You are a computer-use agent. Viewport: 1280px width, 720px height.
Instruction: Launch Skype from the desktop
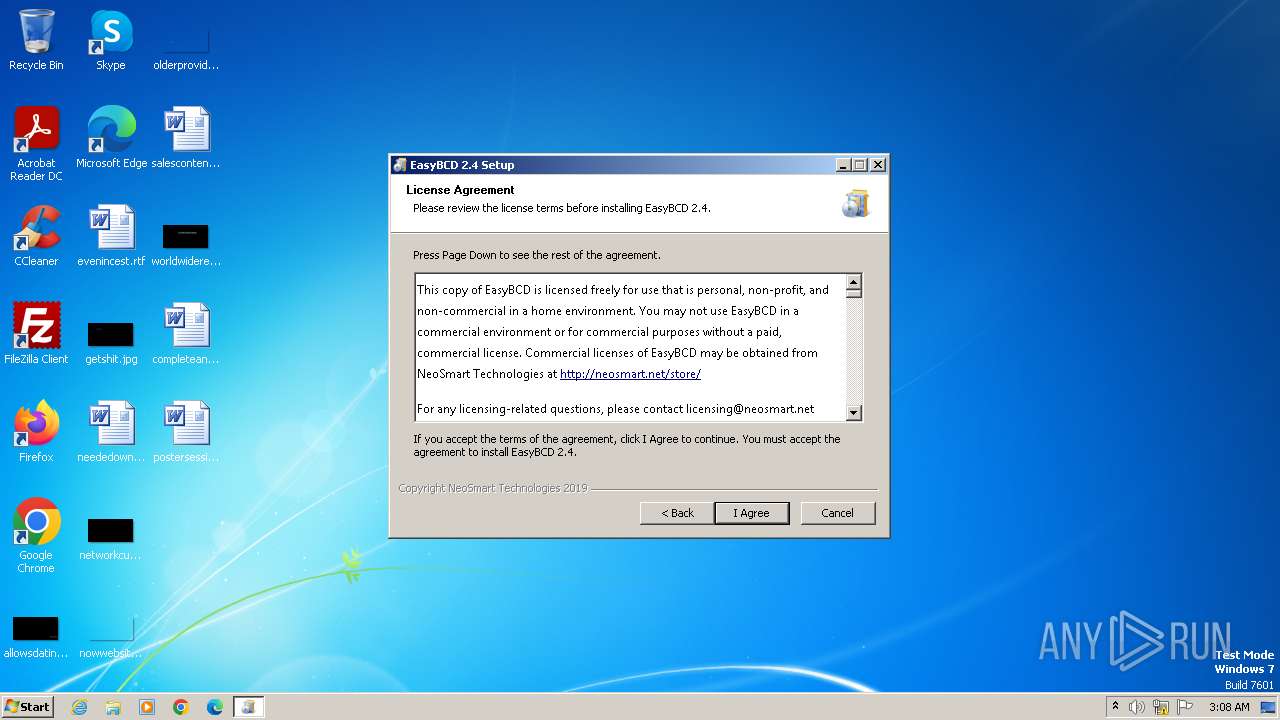coord(110,41)
